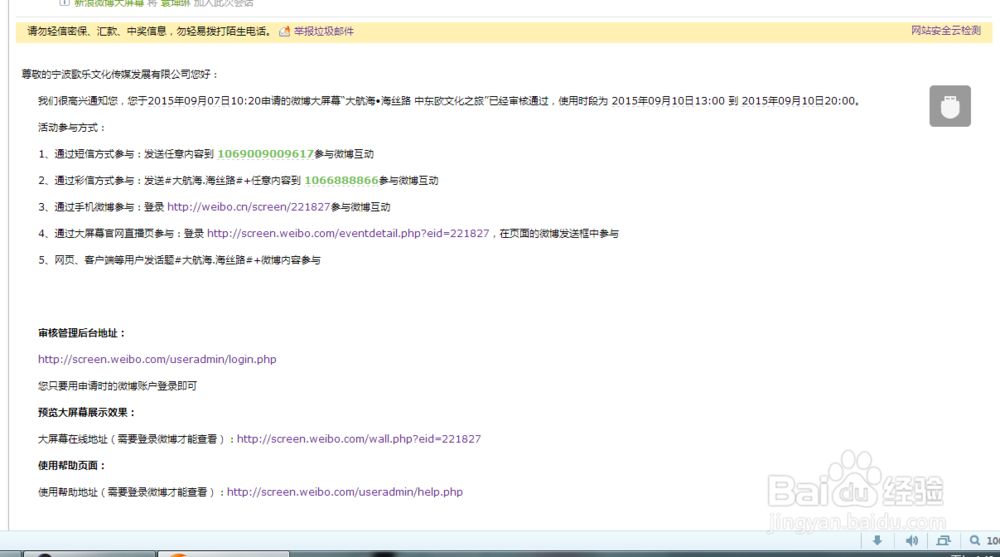This screenshot has width=1000, height=557.
Task: Click the overlapping windows status bar icon
Action: pos(943,540)
